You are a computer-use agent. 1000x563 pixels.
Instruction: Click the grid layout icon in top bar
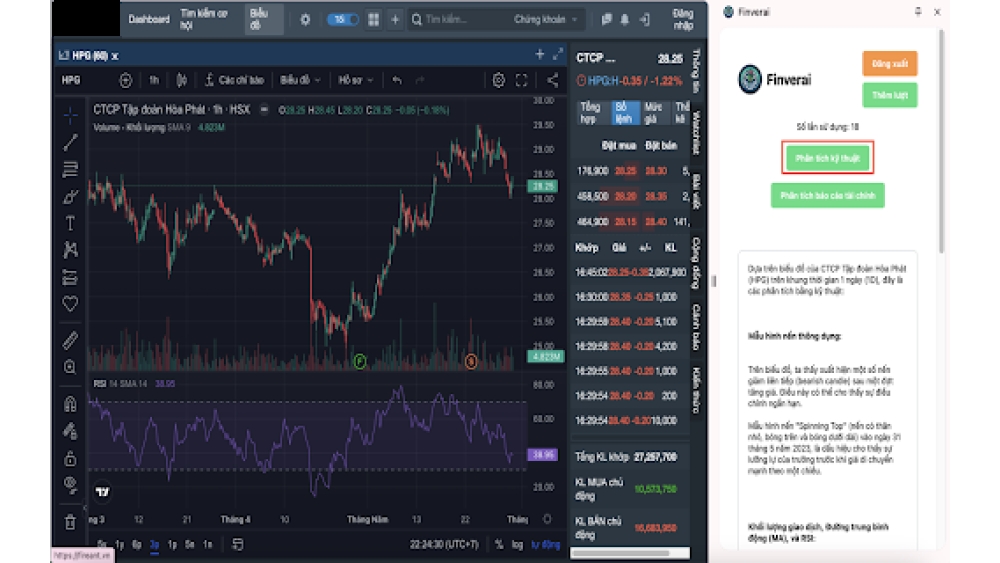click(x=374, y=20)
